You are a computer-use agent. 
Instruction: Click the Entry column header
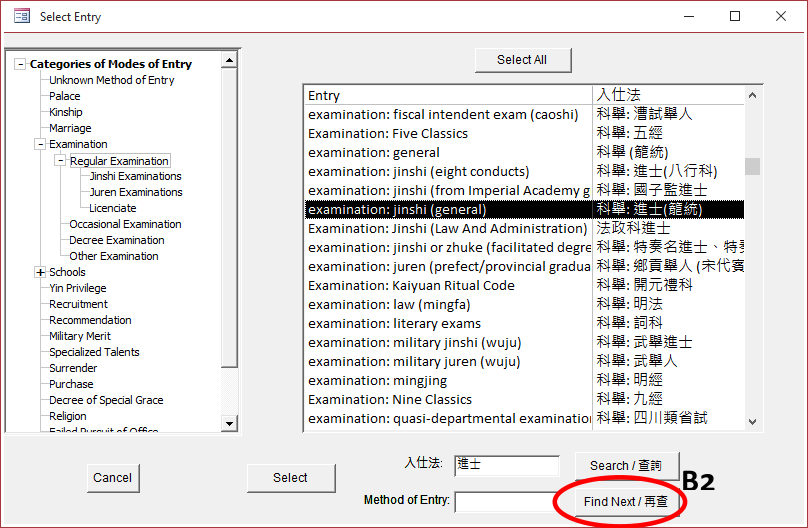coord(448,95)
